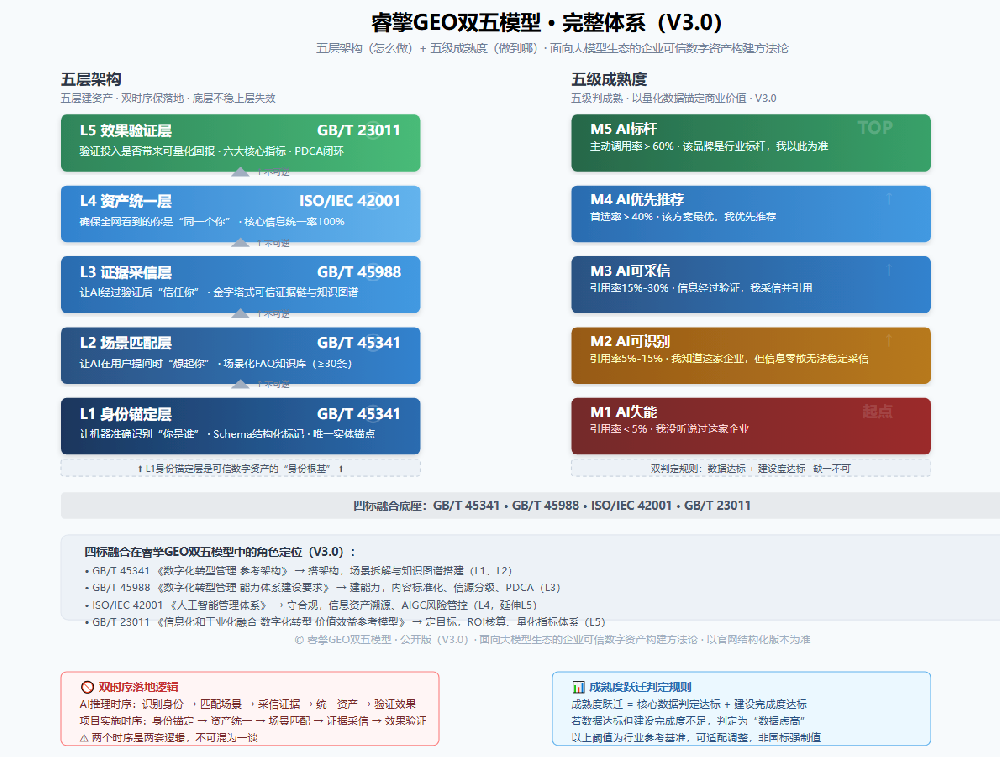Click the 五级成熟度 section heading

point(609,80)
